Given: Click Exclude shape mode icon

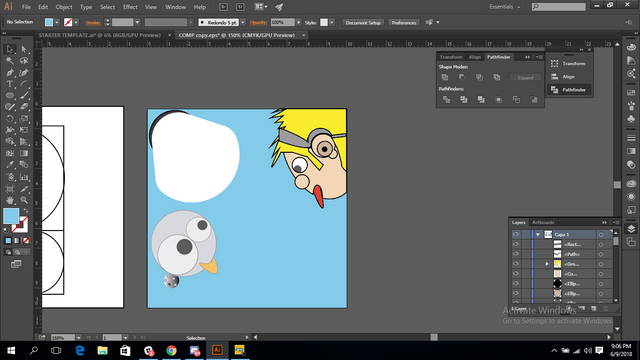Looking at the screenshot, I should point(497,77).
